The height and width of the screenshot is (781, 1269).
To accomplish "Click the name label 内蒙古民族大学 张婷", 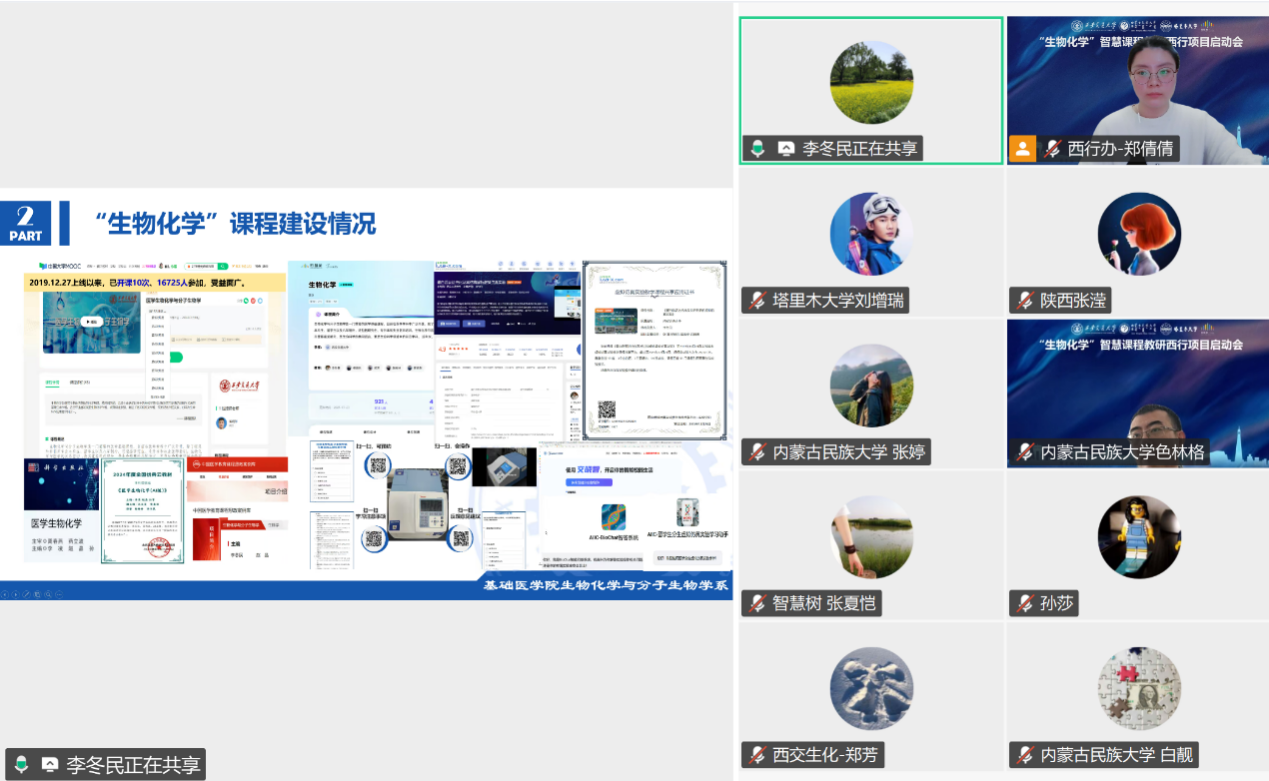I will (x=848, y=452).
